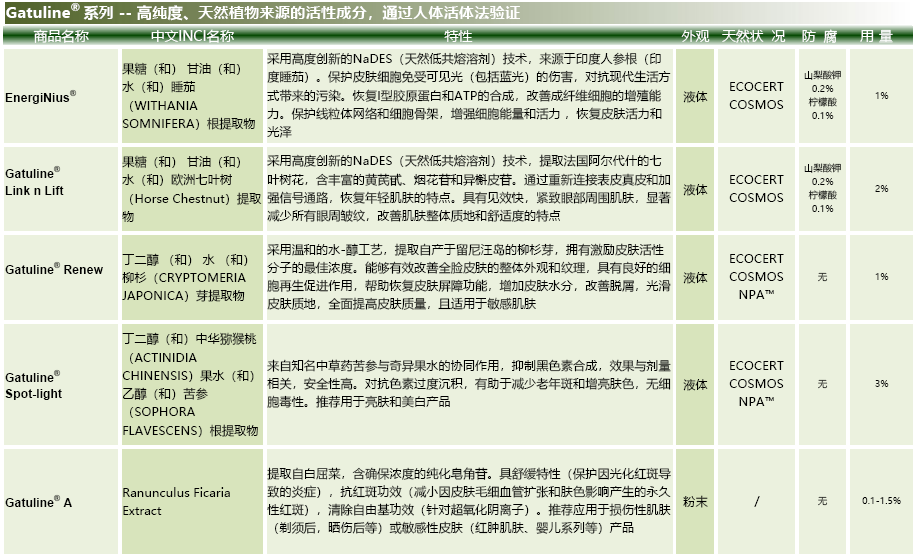This screenshot has height=556, width=915.
Task: Click the 中文INCI名称 column header
Action: [192, 36]
